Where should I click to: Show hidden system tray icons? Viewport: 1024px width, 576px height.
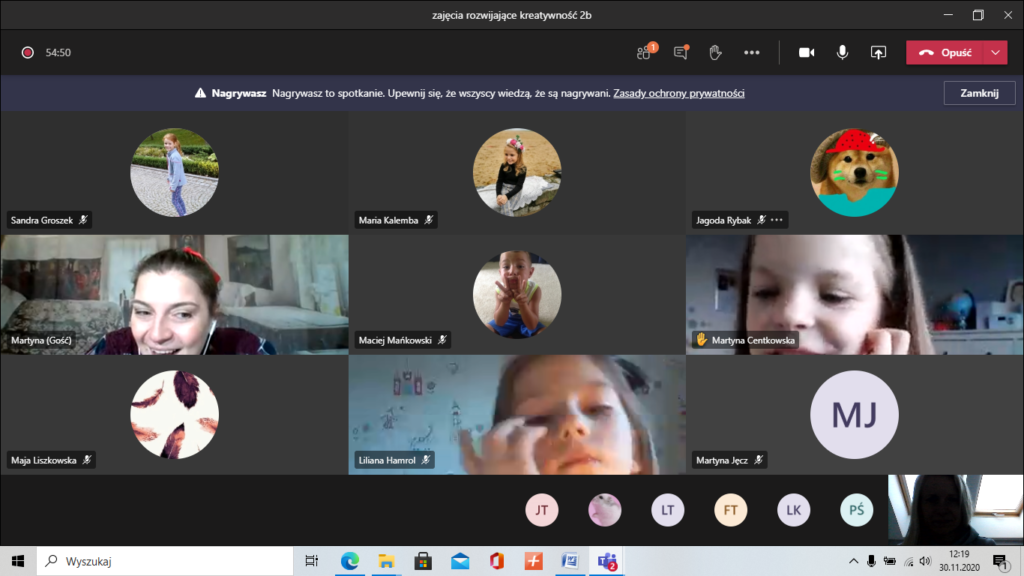(854, 561)
